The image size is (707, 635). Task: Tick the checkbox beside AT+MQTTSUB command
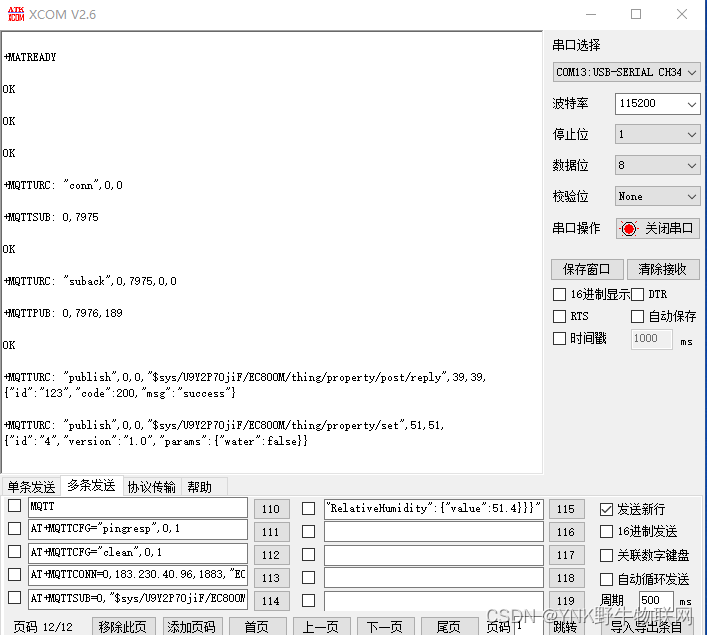14,597
